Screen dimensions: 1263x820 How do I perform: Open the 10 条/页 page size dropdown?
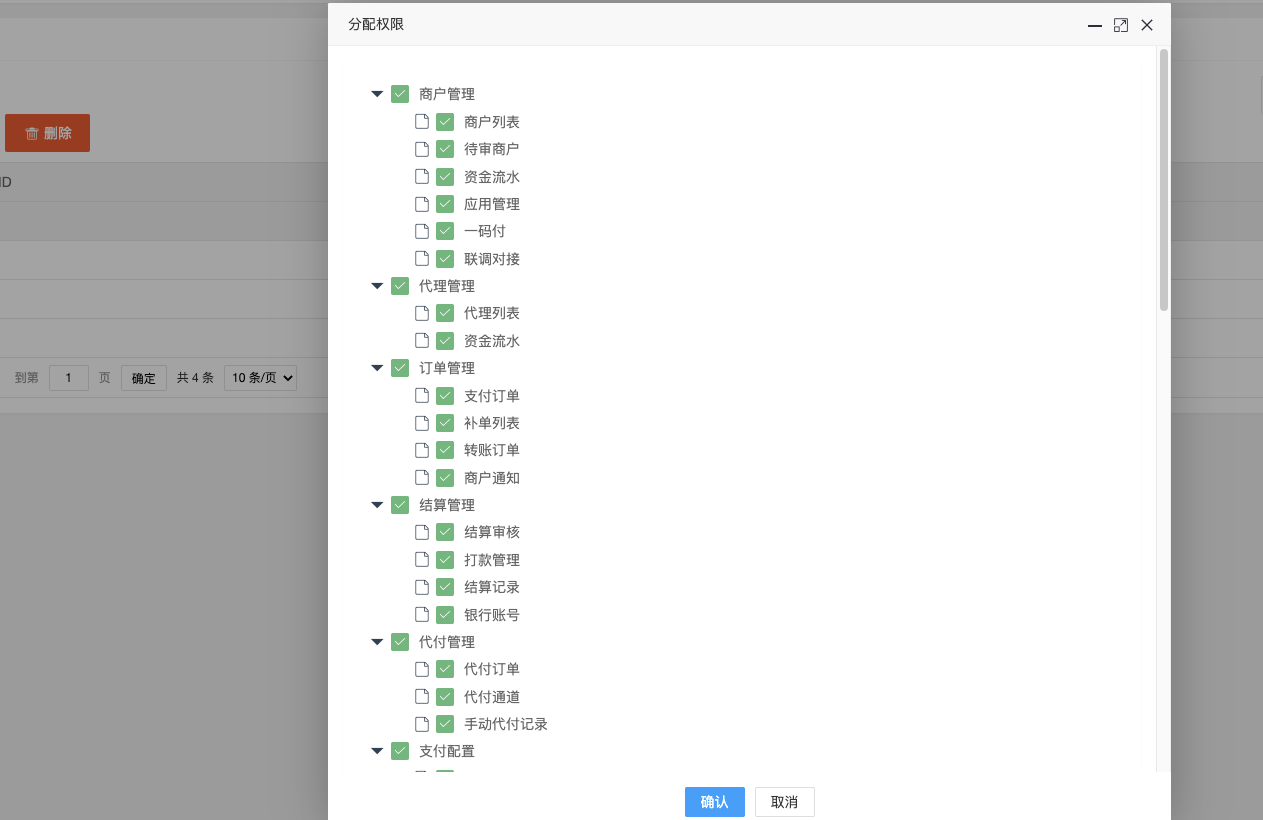tap(260, 378)
